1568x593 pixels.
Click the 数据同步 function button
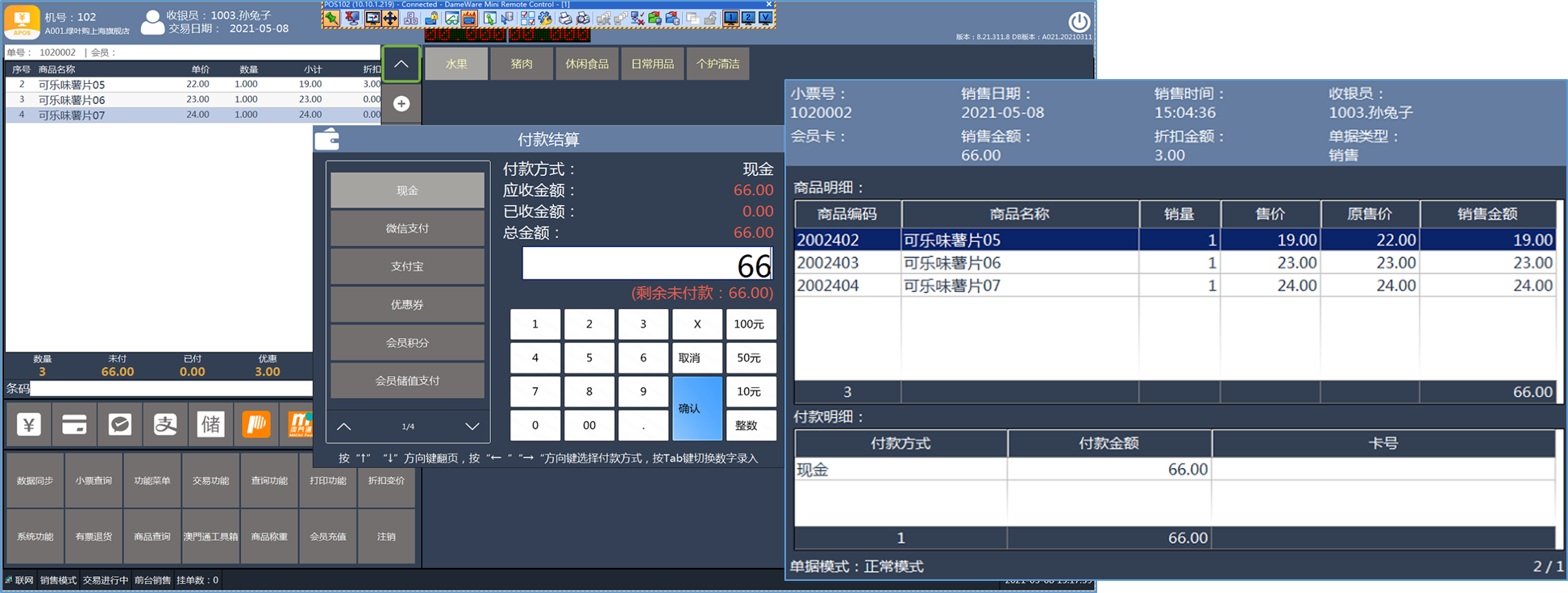click(35, 481)
